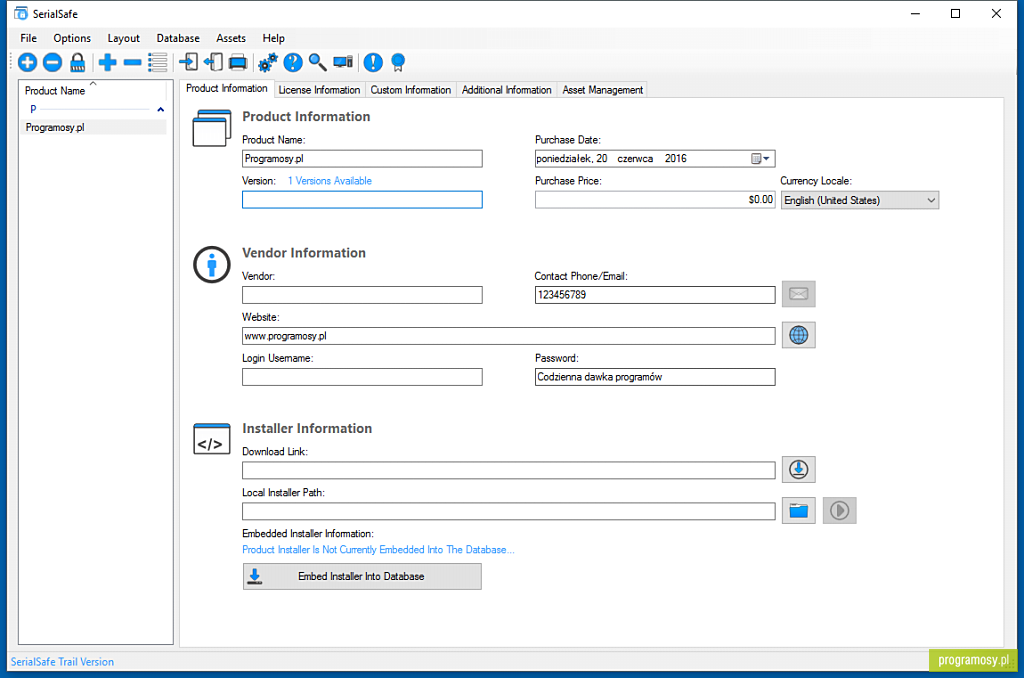Click the padlock lock database icon
The image size is (1024, 678).
(77, 63)
